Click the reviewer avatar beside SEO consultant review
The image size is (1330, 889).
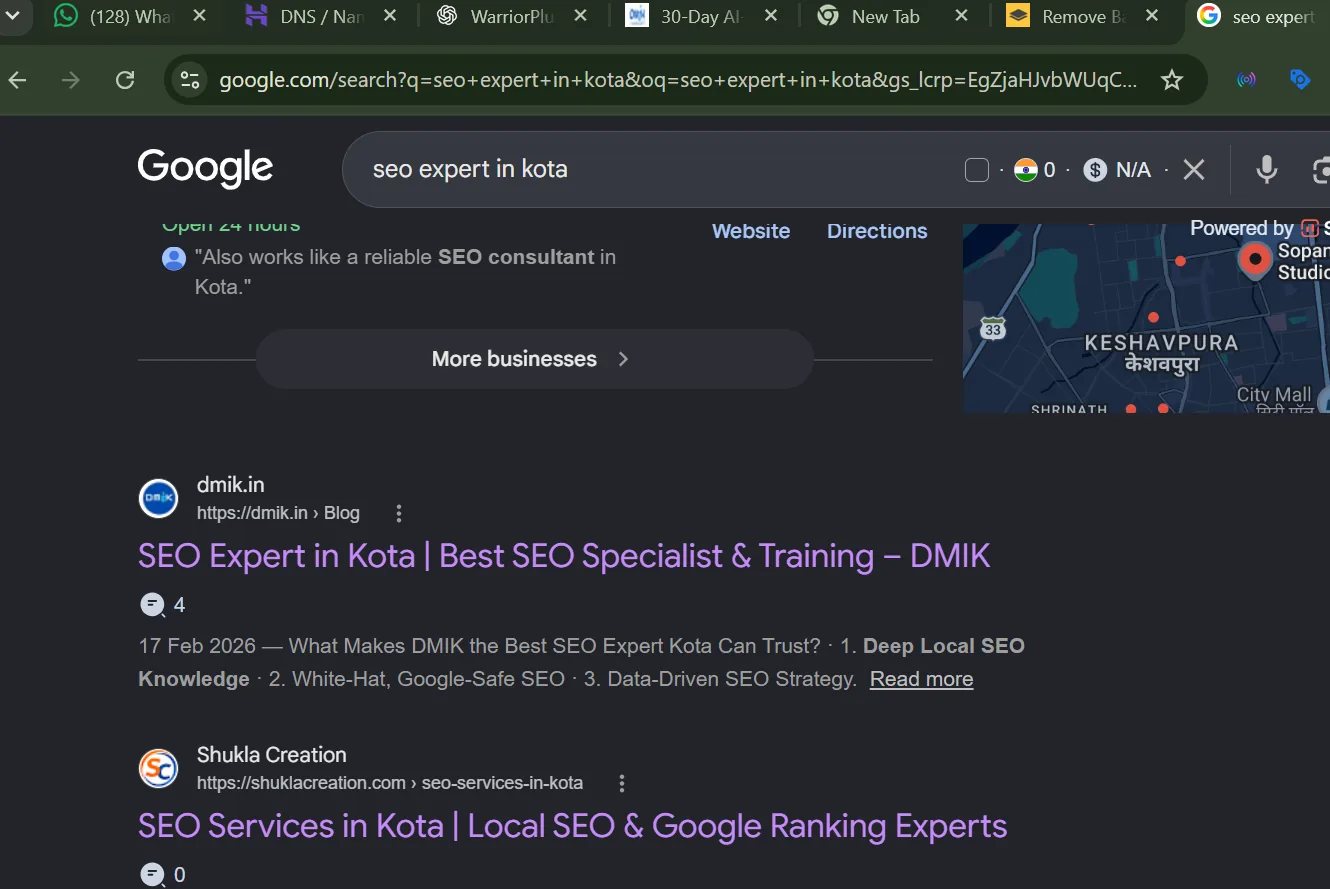point(174,258)
